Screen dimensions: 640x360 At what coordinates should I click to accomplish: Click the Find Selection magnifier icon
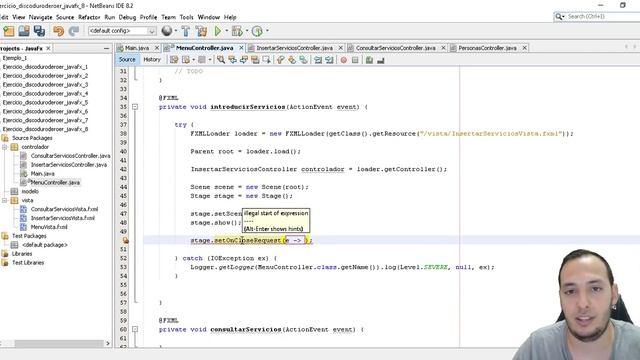(221, 60)
